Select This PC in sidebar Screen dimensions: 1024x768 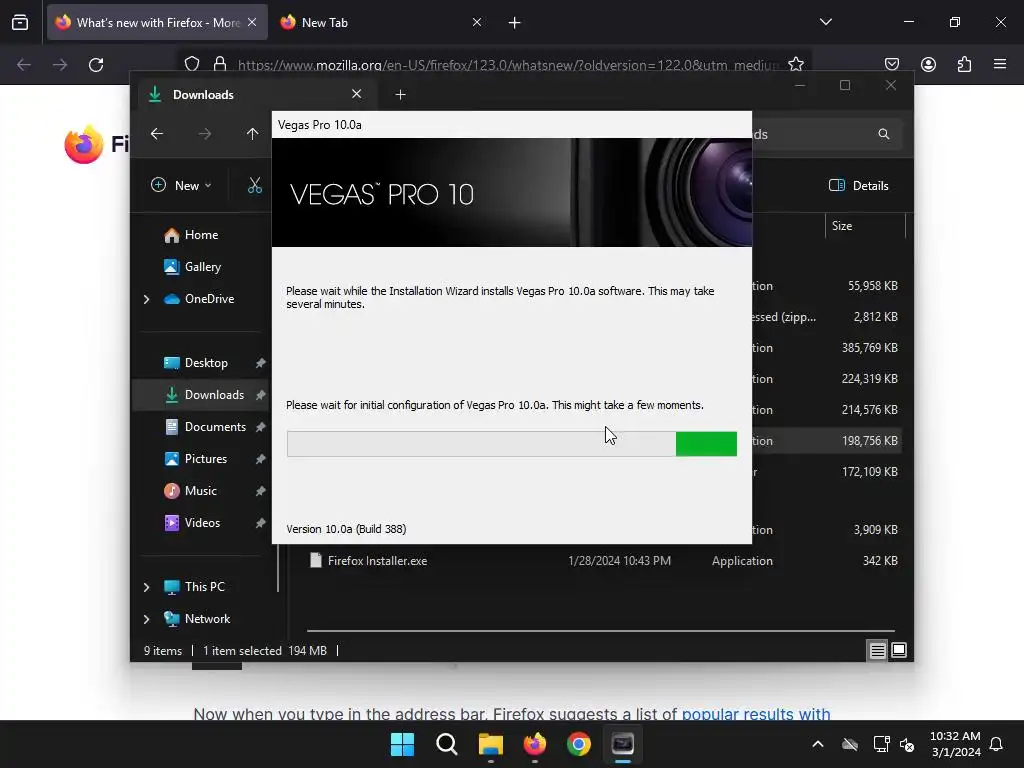(x=204, y=587)
